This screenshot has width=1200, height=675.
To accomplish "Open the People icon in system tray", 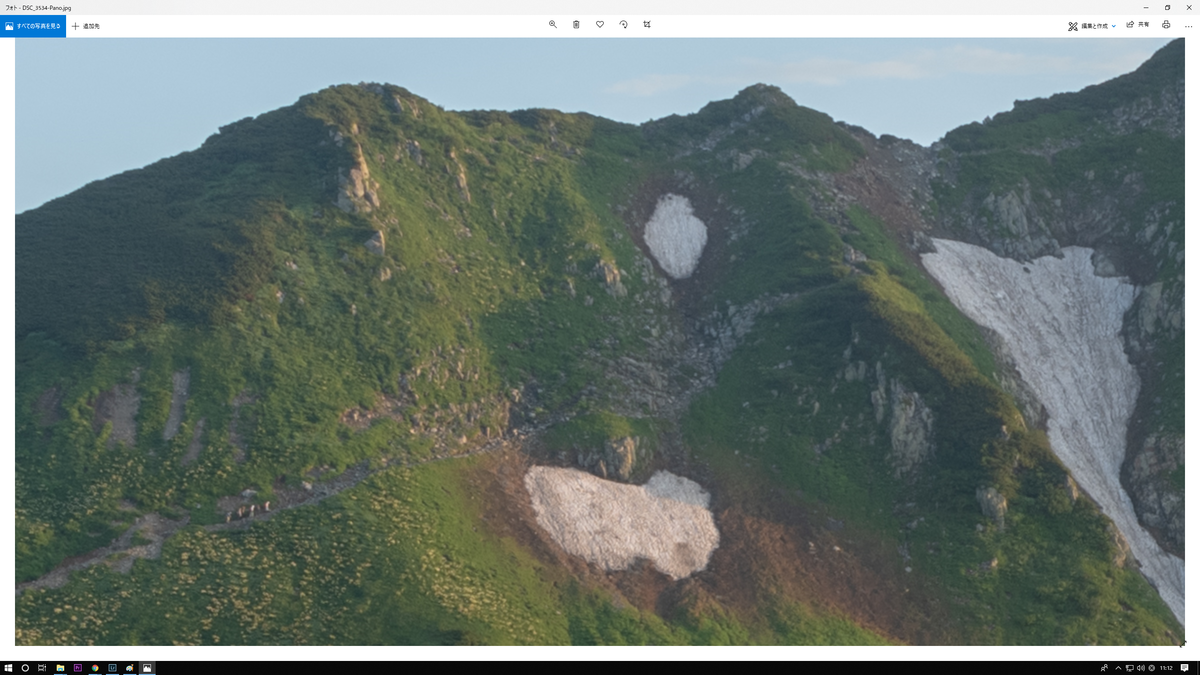I will click(x=1104, y=667).
